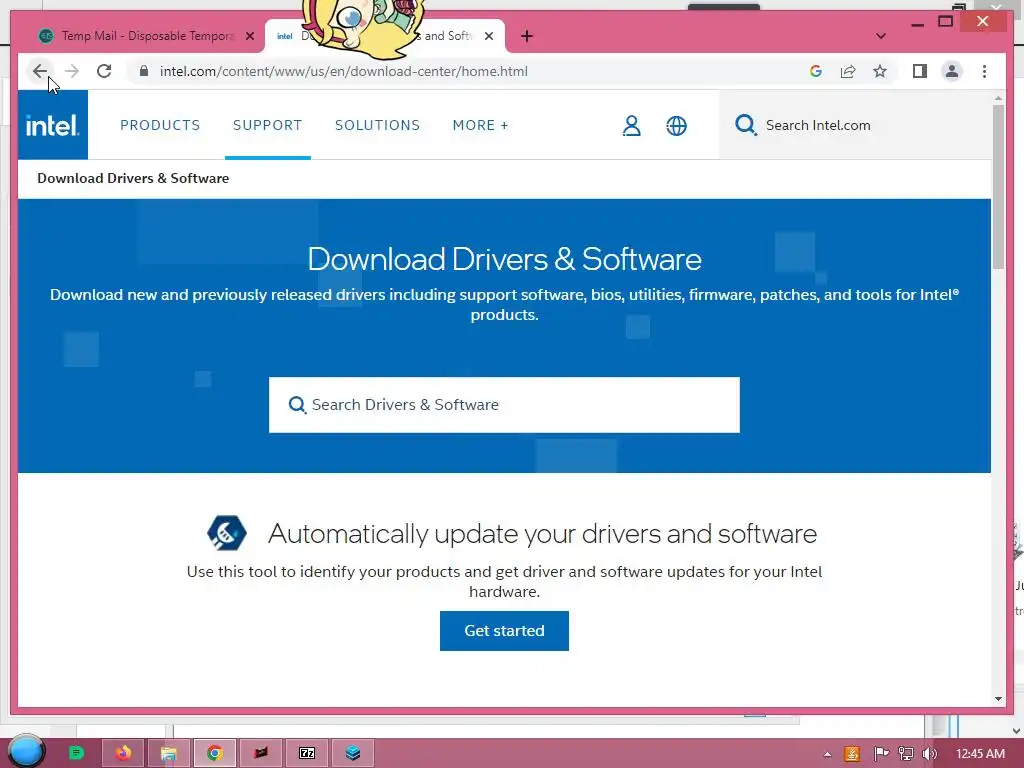The width and height of the screenshot is (1024, 768).
Task: Open Google icon in address bar
Action: [816, 71]
